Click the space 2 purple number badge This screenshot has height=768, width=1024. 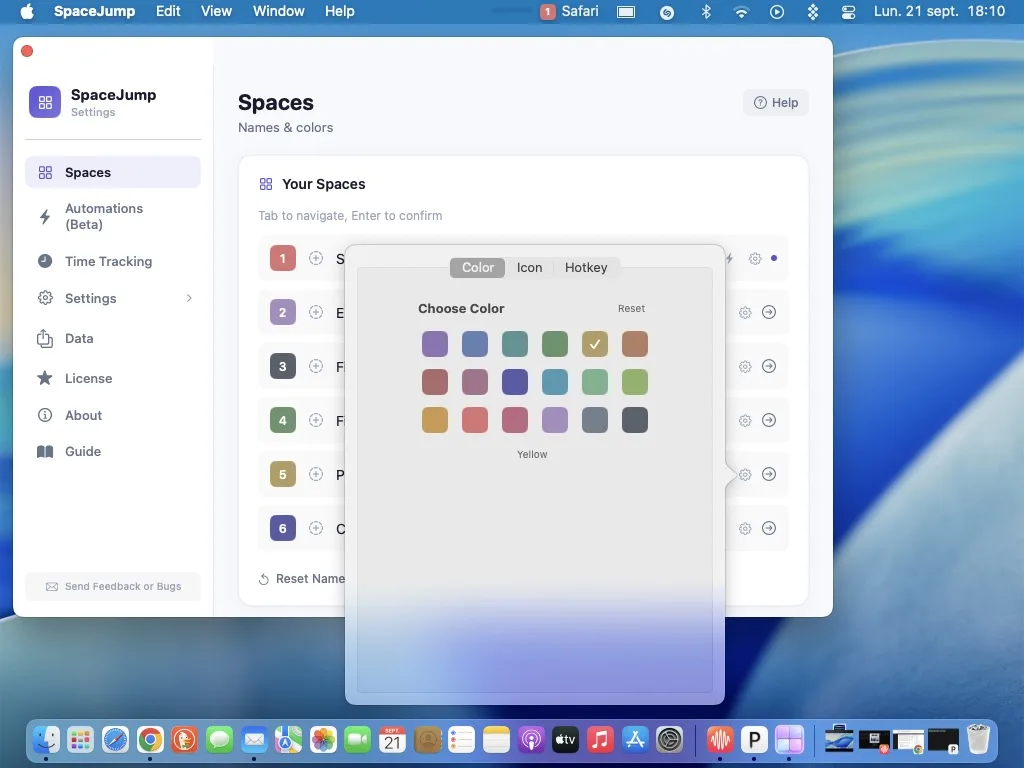283,312
